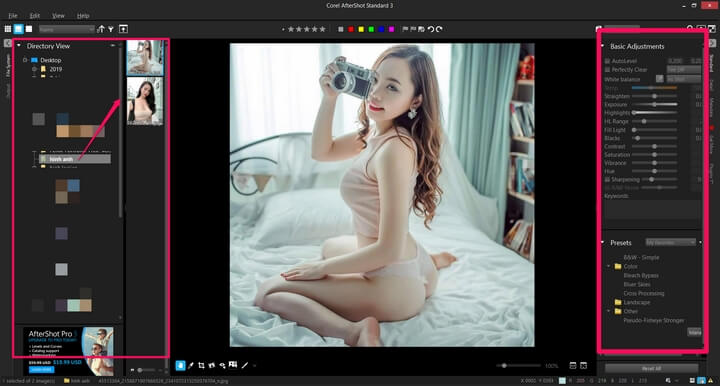Click the Reset All button
This screenshot has width=720, height=386.
coord(651,368)
